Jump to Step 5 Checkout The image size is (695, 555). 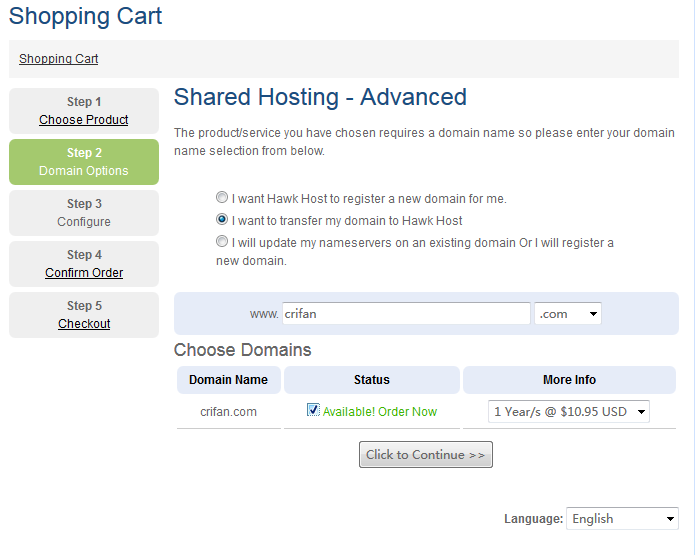pos(84,324)
